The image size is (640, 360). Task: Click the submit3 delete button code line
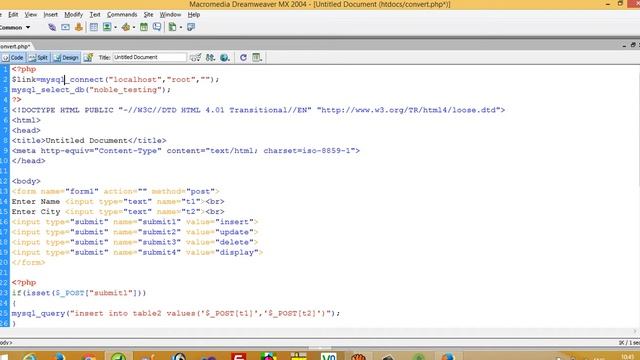point(135,242)
